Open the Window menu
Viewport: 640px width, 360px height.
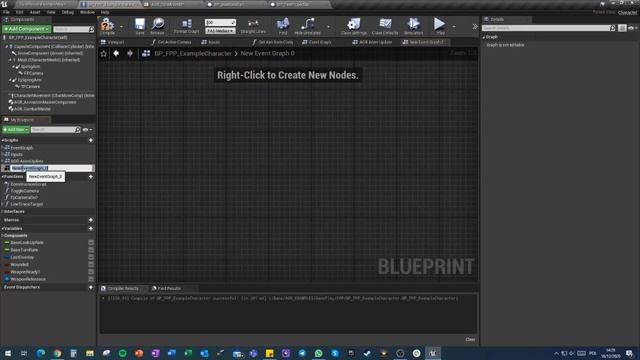(x=87, y=12)
